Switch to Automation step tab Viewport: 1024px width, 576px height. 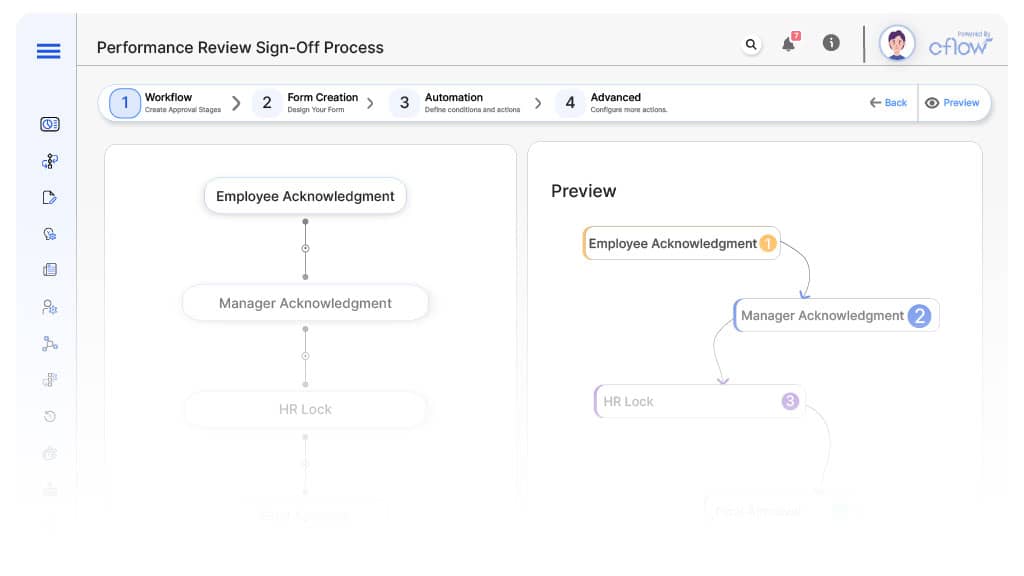(x=456, y=103)
